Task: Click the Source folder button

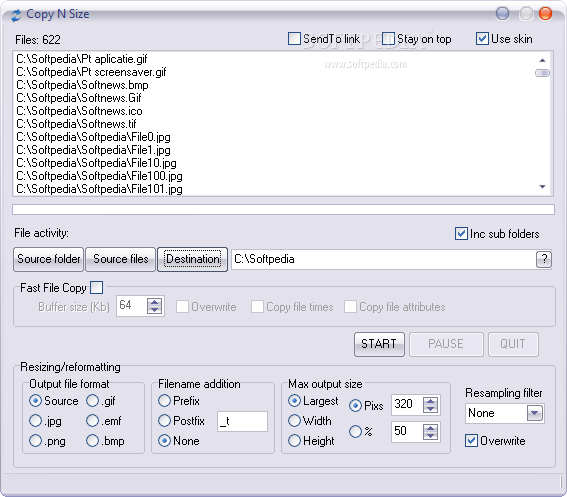Action: tap(48, 259)
